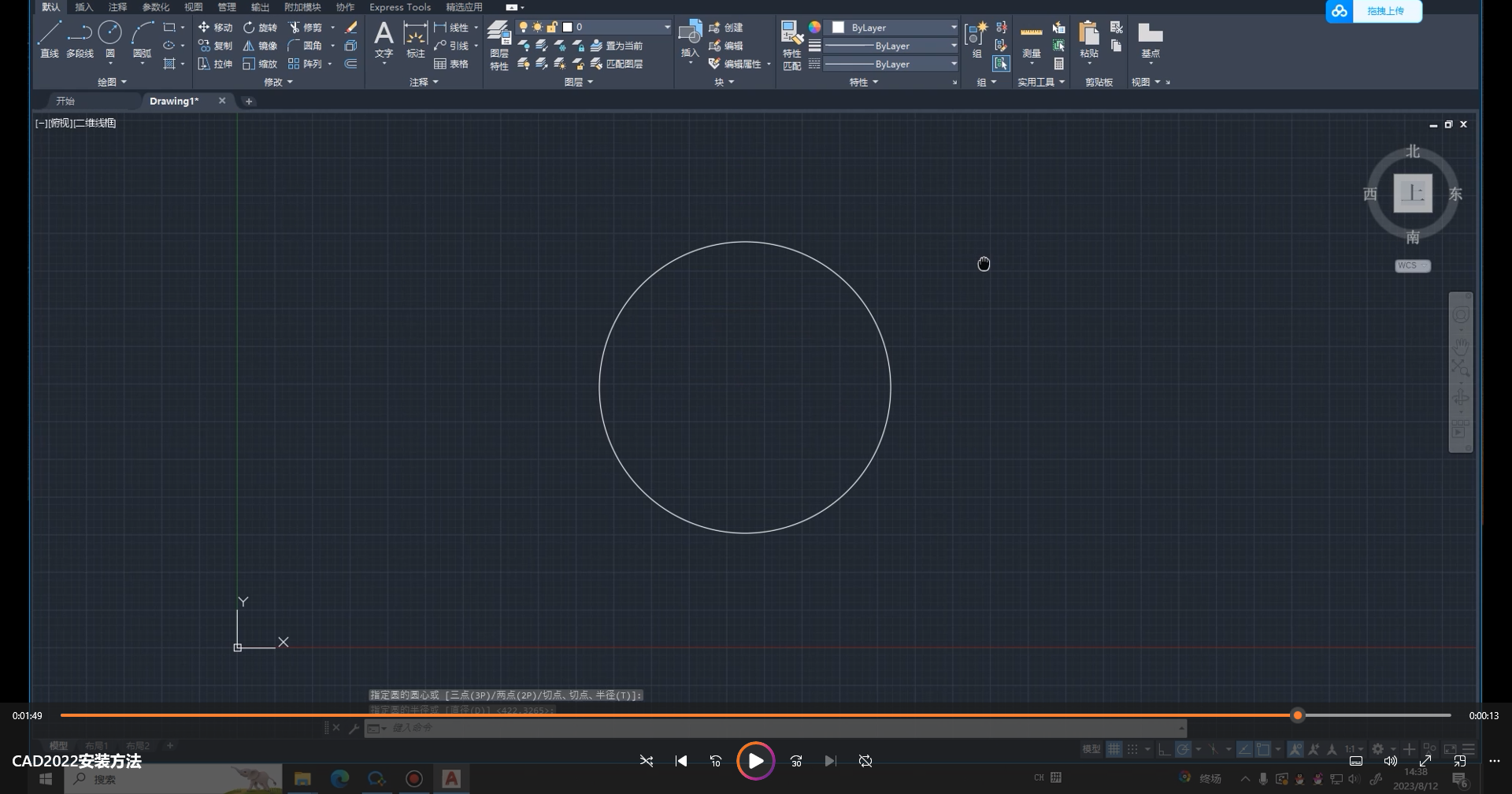The height and width of the screenshot is (794, 1512).
Task: Open the Express Tools ribbon tab
Action: [399, 7]
